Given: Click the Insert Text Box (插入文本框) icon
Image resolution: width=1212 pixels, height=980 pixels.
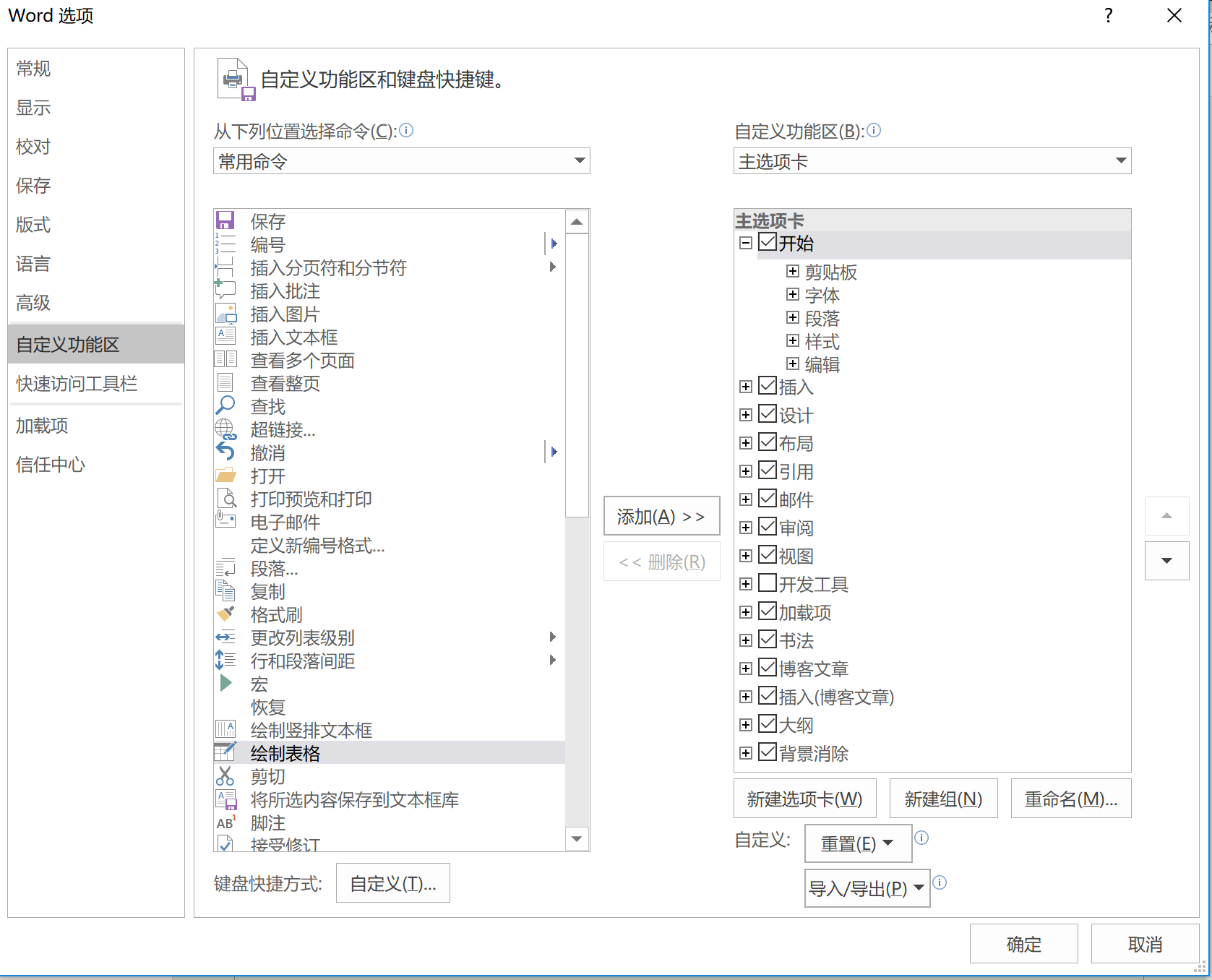Looking at the screenshot, I should (225, 336).
